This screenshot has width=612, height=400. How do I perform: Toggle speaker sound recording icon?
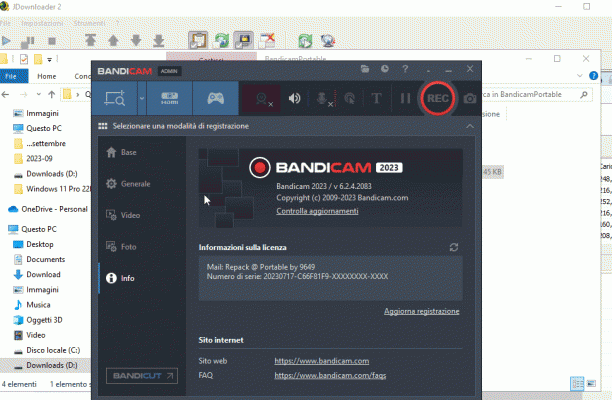click(x=295, y=98)
